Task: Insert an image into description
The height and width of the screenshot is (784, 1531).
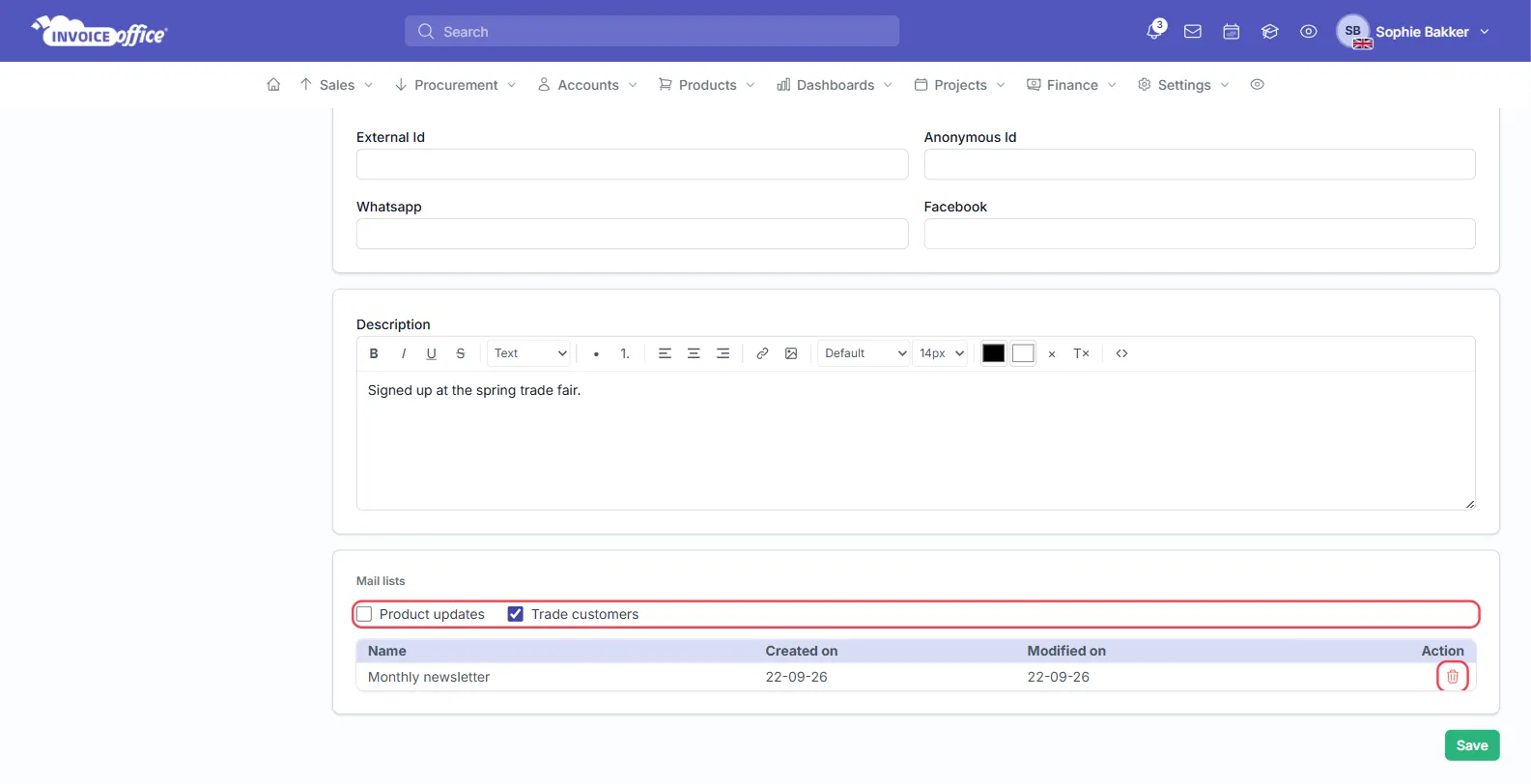Action: 791,353
